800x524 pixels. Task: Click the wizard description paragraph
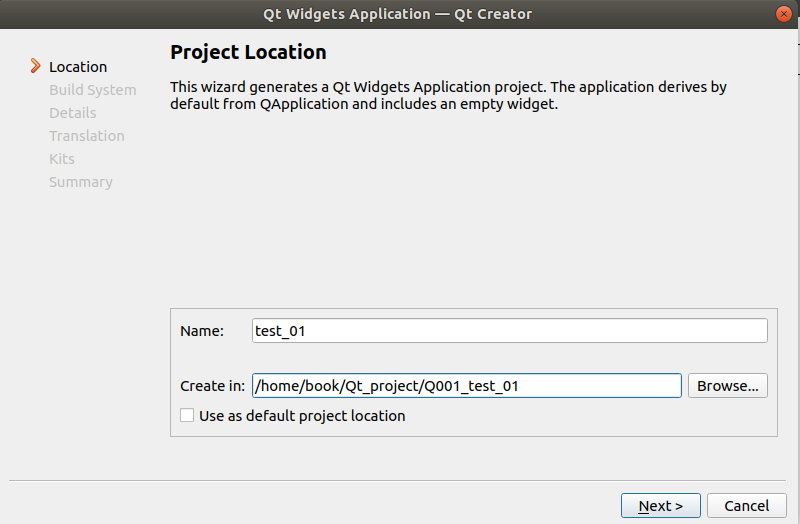(x=448, y=95)
